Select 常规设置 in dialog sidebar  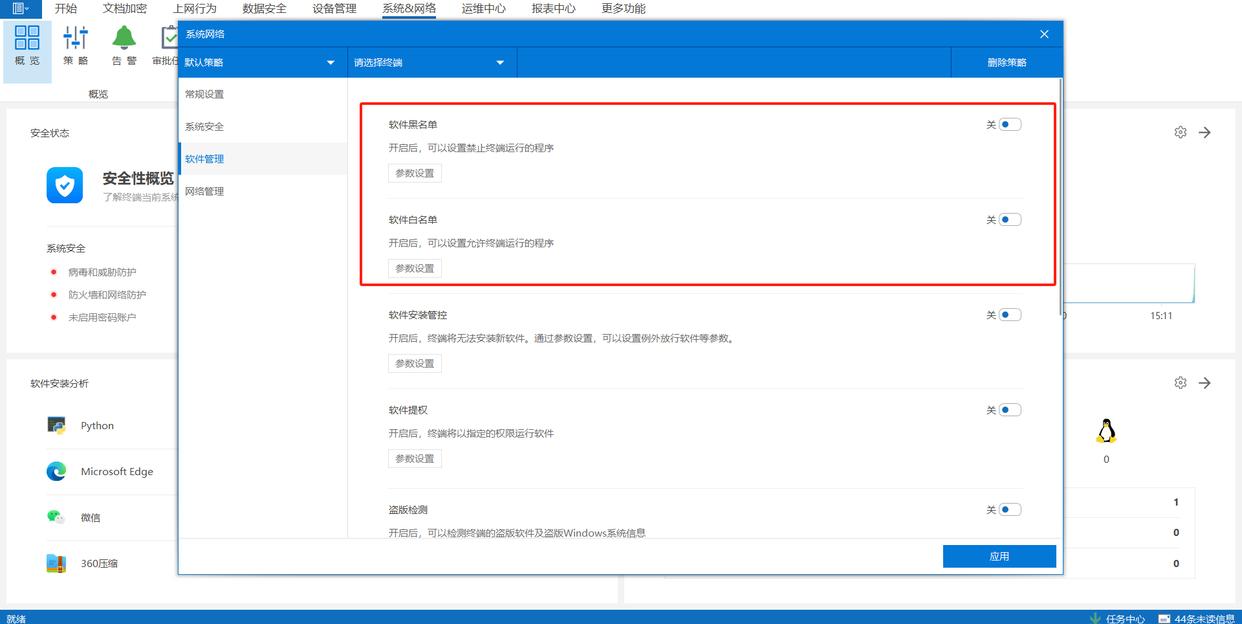point(263,94)
